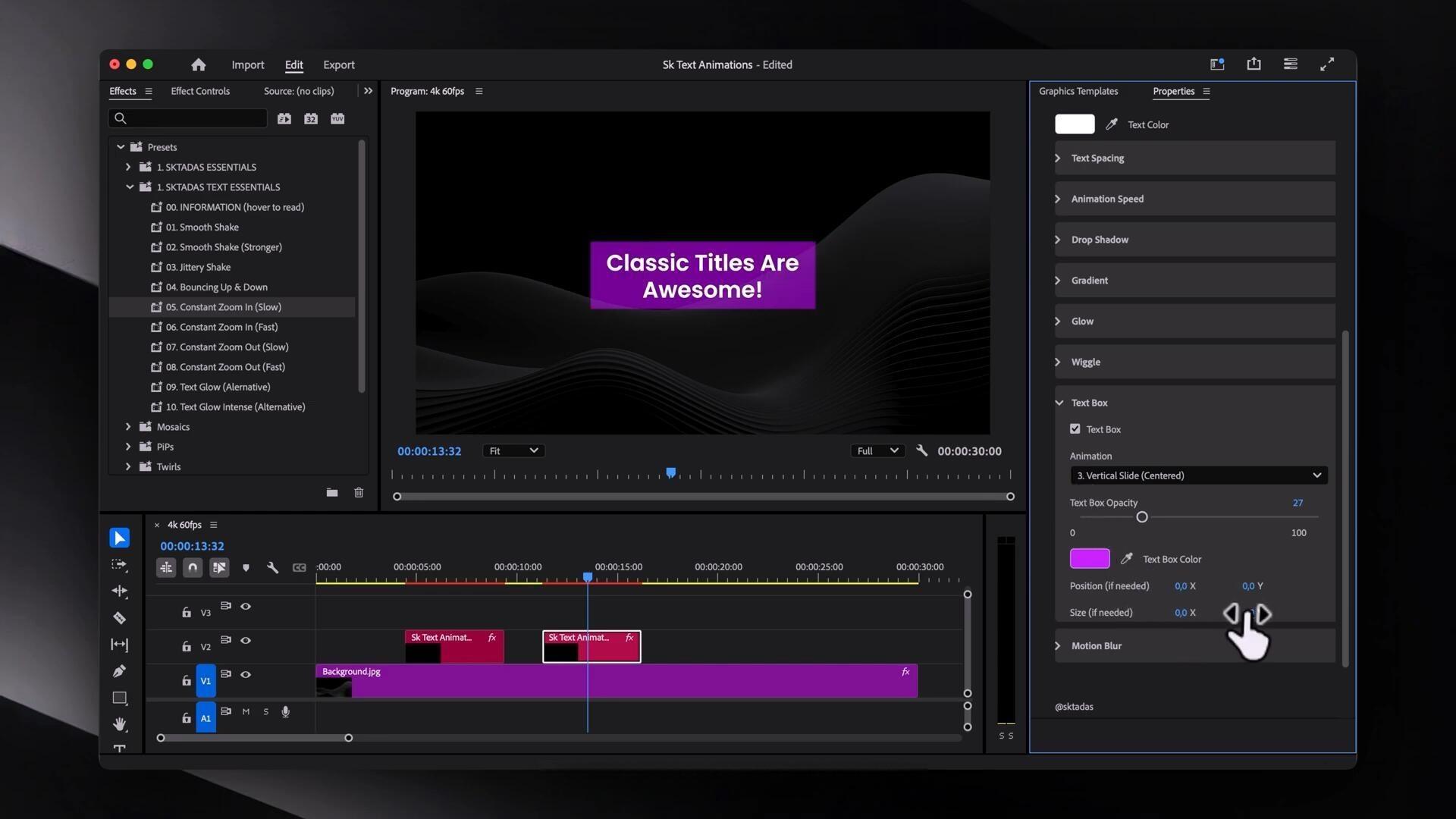Expand the Mosaics presets folder
The height and width of the screenshot is (819, 1456).
[128, 427]
